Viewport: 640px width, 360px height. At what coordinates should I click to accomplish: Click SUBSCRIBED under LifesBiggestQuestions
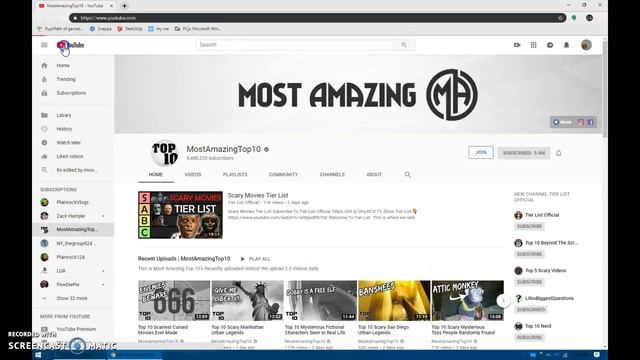(531, 309)
